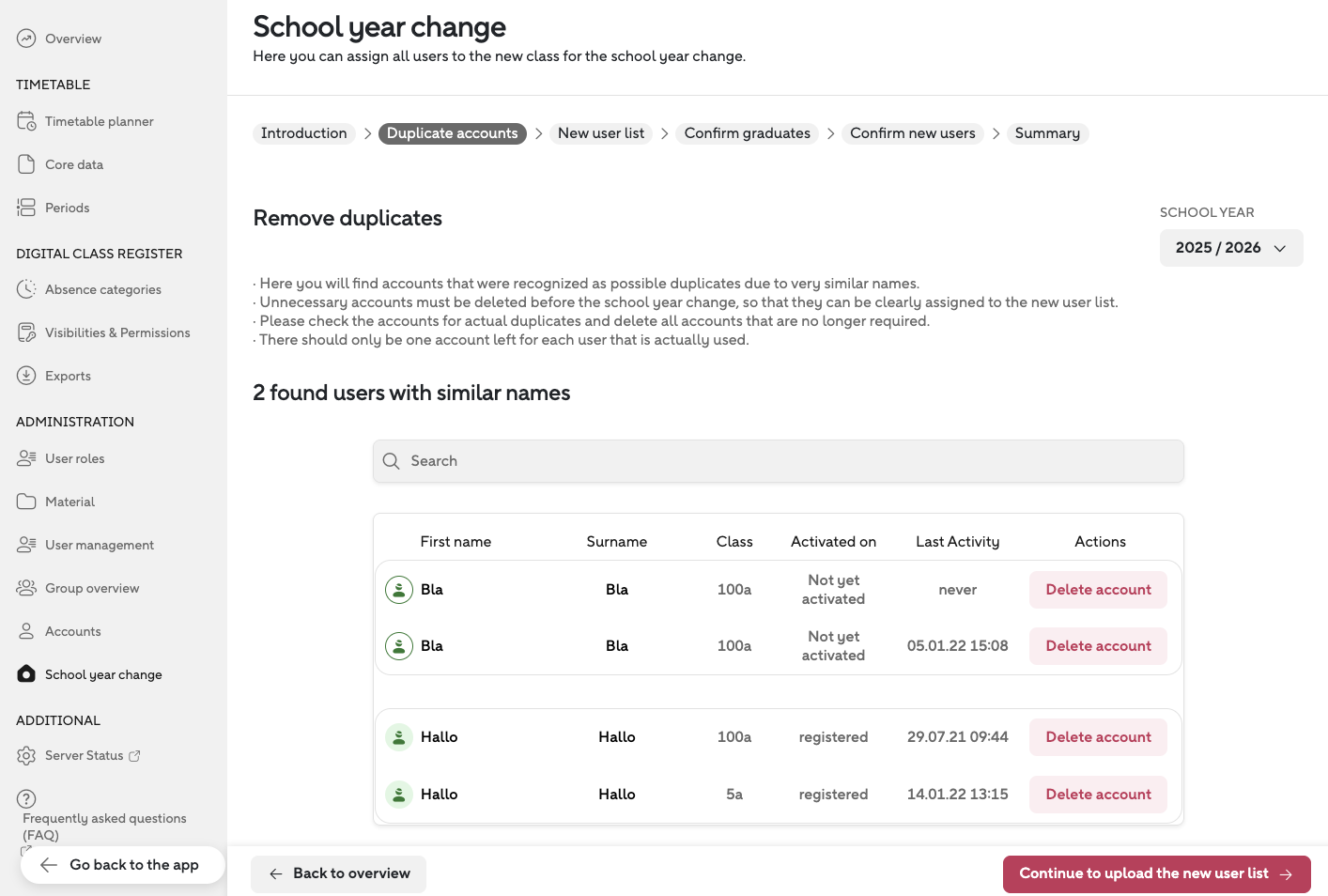The image size is (1328, 896).
Task: Click the Exports download icon
Action: (x=26, y=376)
